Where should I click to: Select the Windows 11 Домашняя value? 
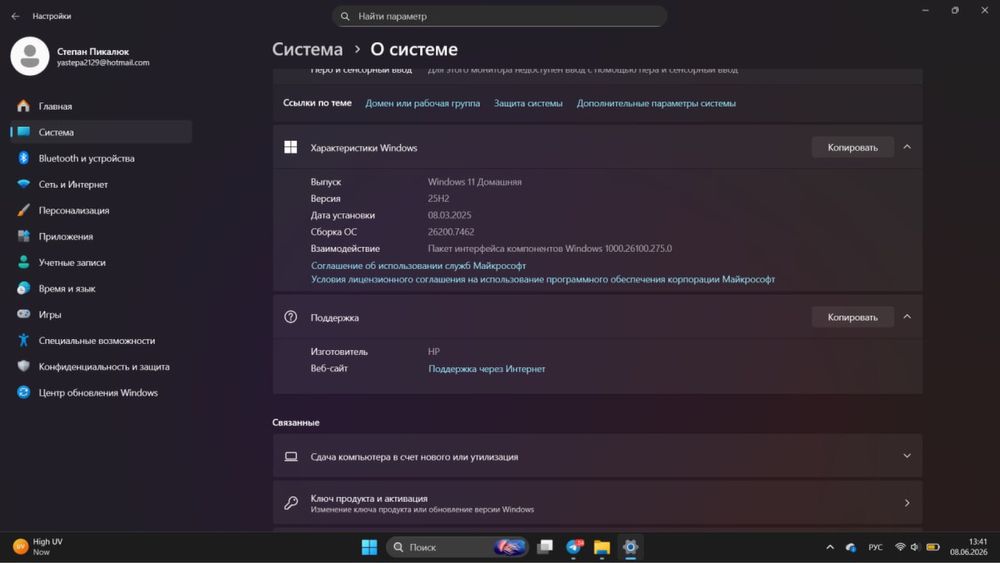[474, 182]
